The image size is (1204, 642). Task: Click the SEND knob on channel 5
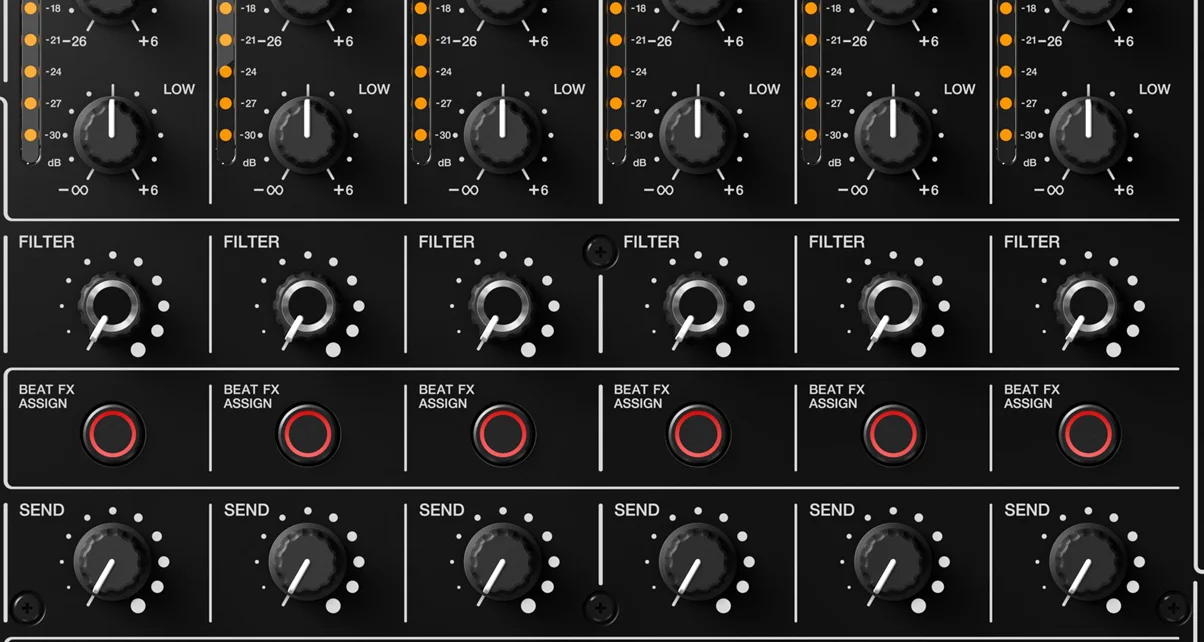pyautogui.click(x=892, y=562)
